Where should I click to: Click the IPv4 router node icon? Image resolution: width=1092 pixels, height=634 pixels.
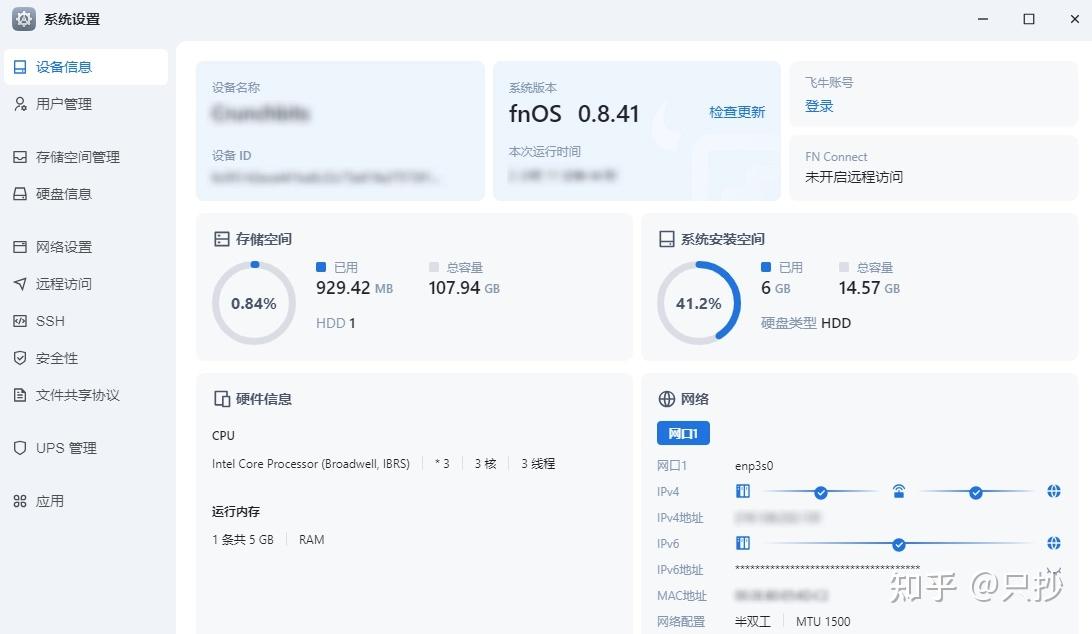899,492
